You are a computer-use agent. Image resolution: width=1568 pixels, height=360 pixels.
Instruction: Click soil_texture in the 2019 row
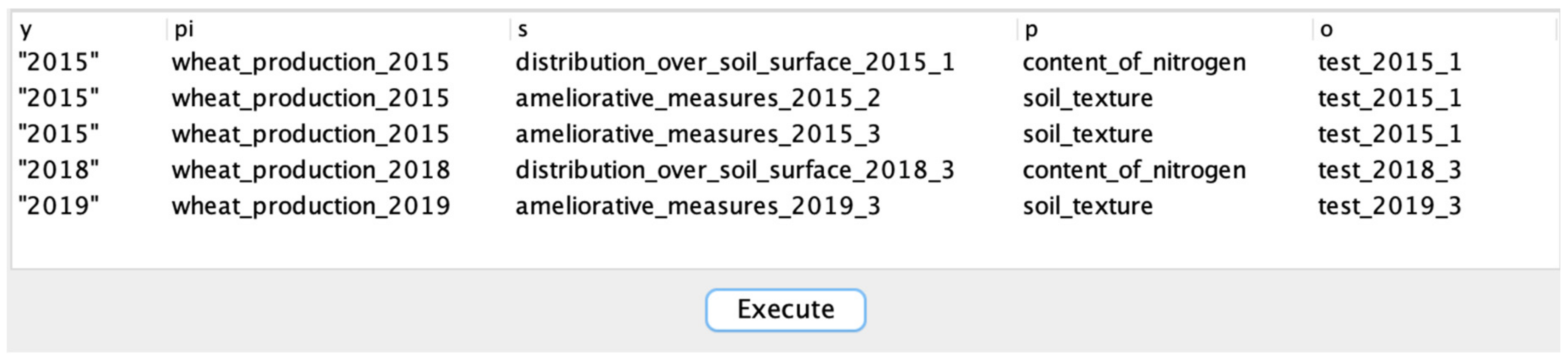[x=1088, y=206]
